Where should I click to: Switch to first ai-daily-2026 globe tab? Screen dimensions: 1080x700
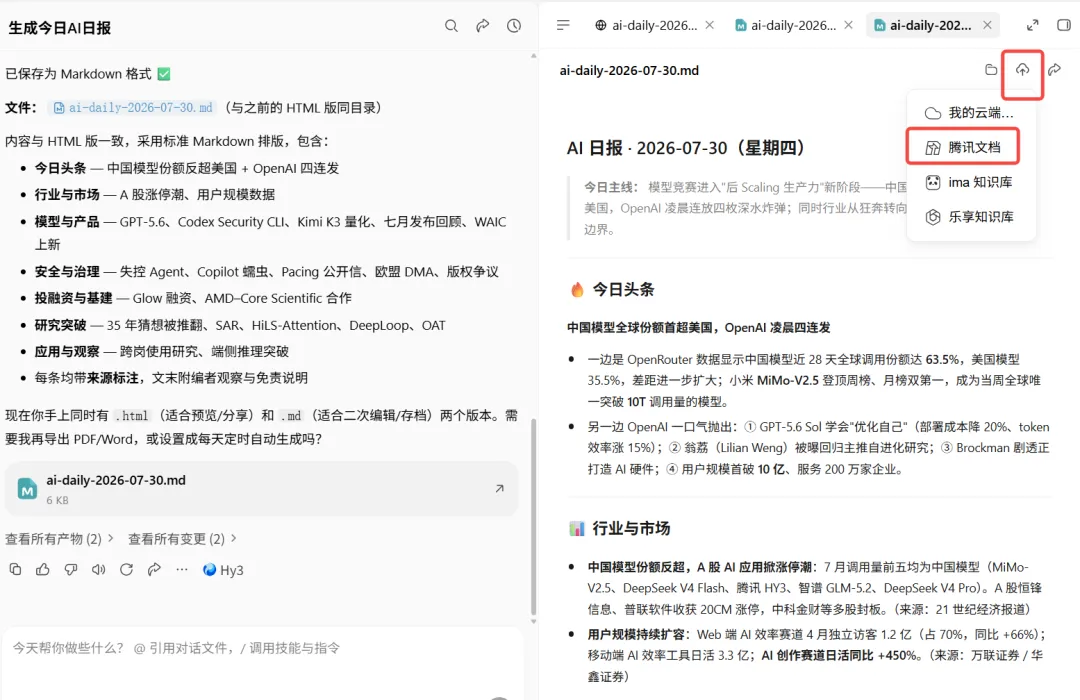[646, 25]
